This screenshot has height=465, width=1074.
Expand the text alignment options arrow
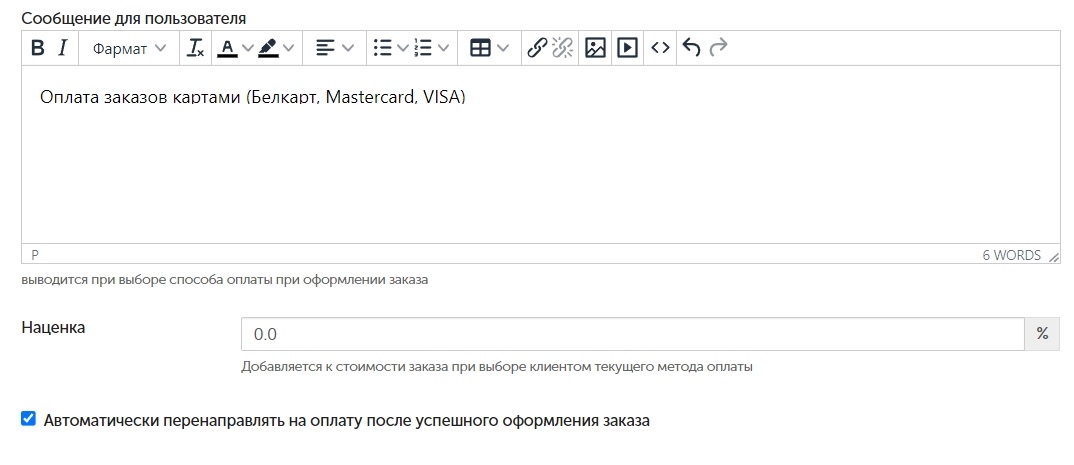348,48
